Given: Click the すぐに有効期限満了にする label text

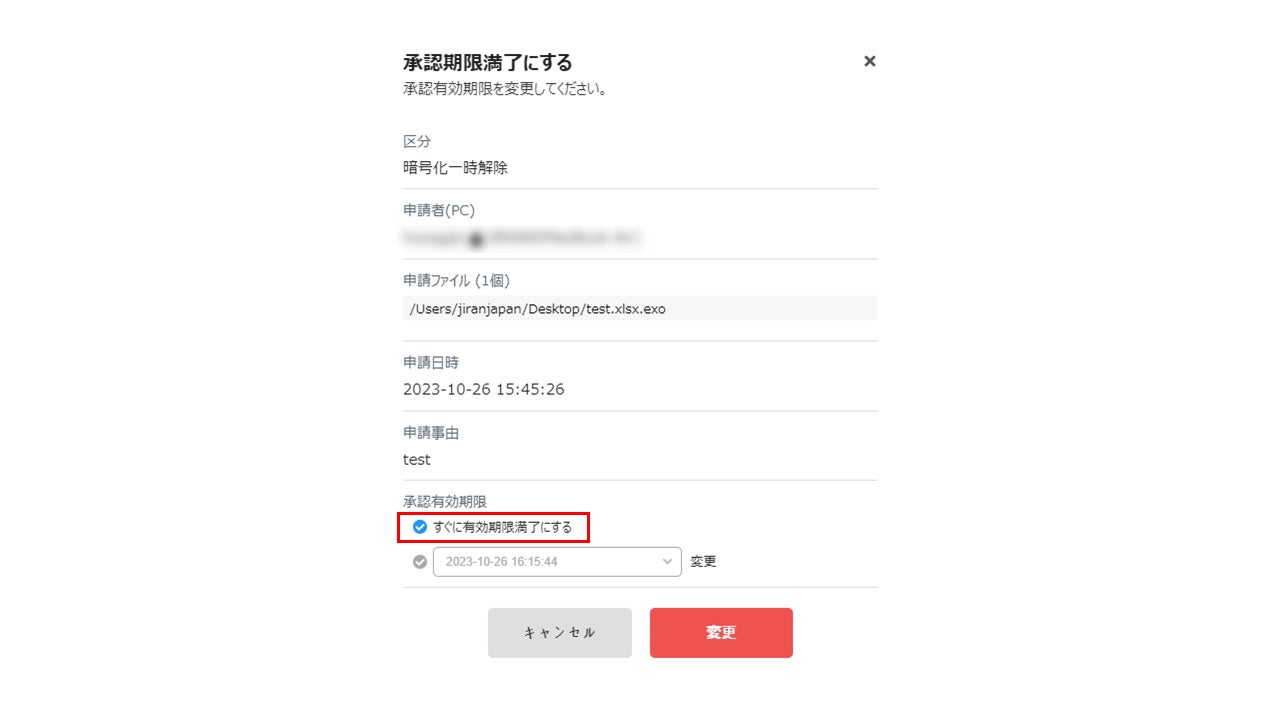Looking at the screenshot, I should point(503,527).
